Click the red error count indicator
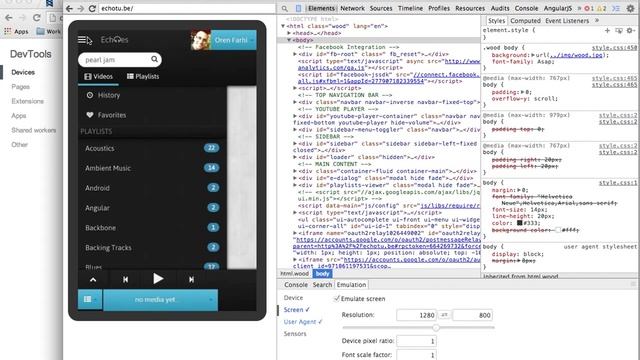This screenshot has width=640, height=360. [x=589, y=8]
